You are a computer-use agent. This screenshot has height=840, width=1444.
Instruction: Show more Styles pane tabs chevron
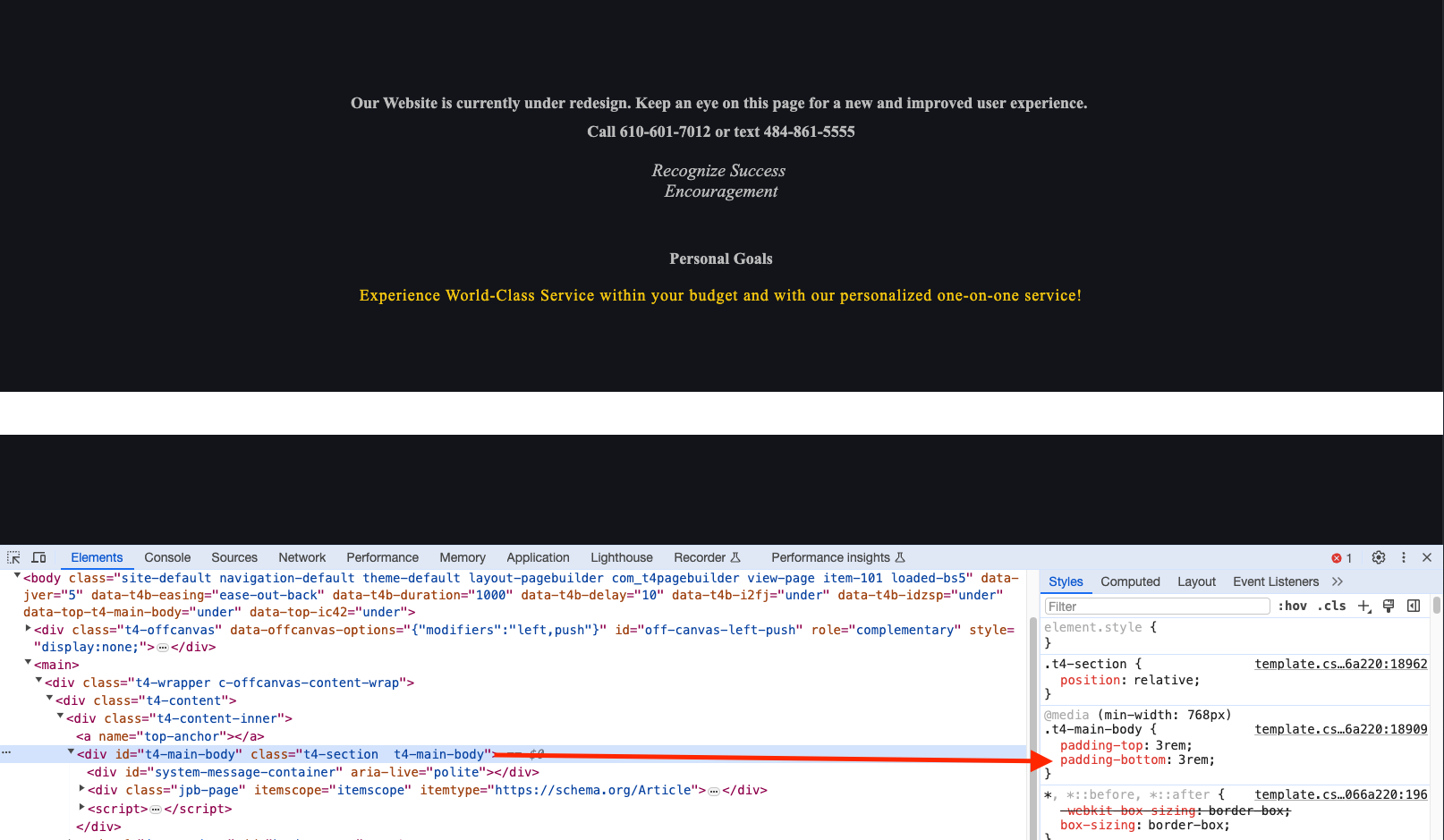(x=1338, y=581)
